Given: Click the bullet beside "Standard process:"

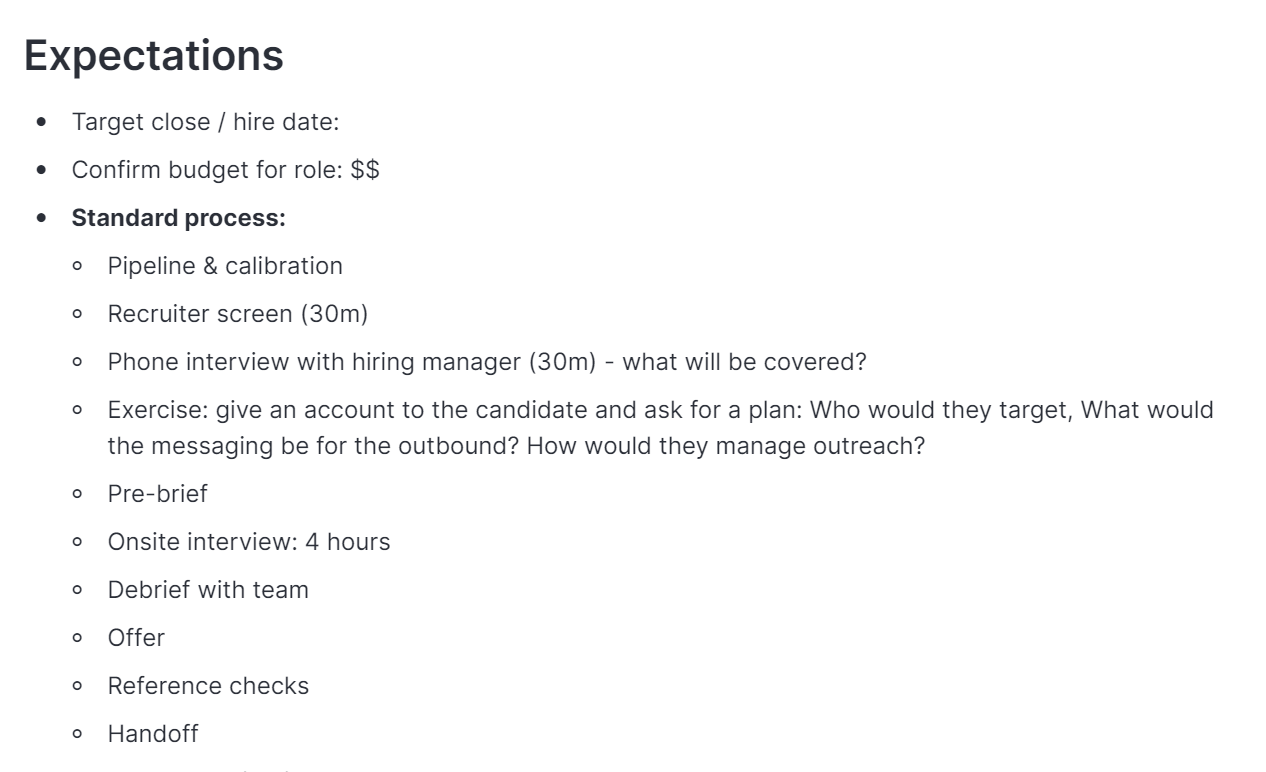Looking at the screenshot, I should [x=41, y=218].
